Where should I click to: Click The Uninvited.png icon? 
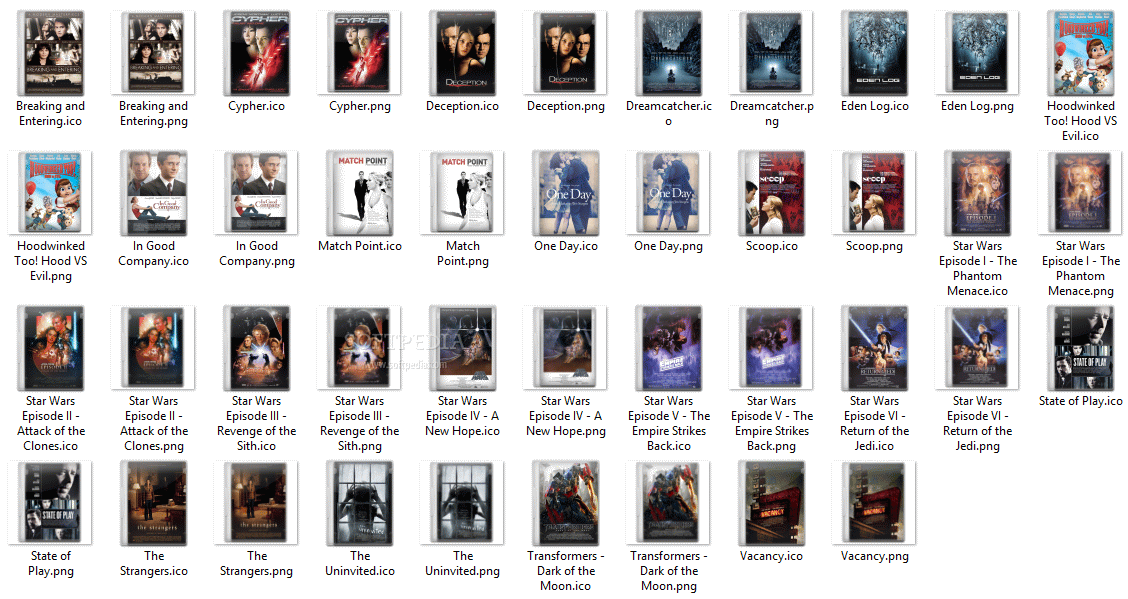pyautogui.click(x=463, y=503)
